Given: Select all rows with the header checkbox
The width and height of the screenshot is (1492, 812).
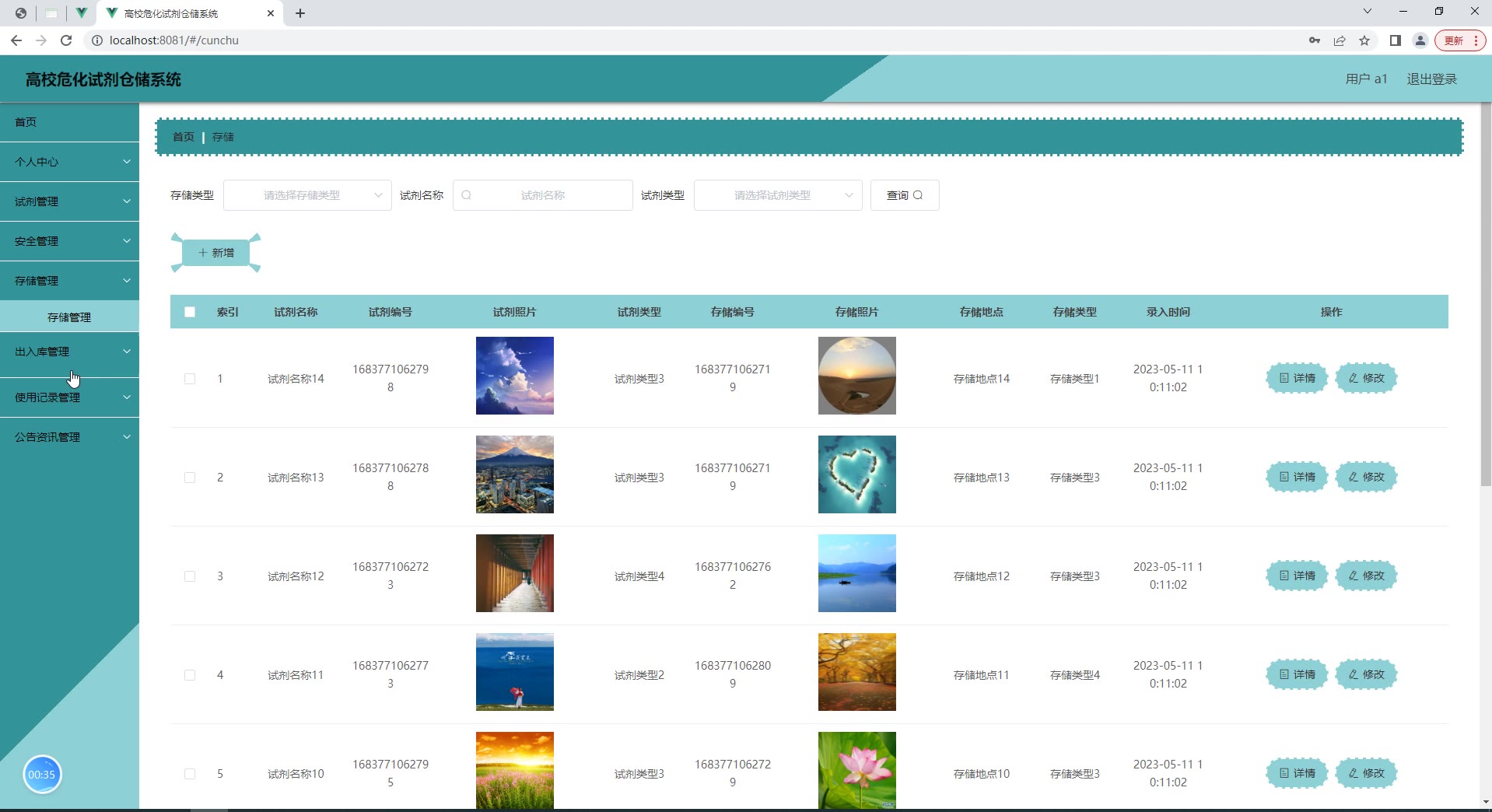Looking at the screenshot, I should click(190, 312).
